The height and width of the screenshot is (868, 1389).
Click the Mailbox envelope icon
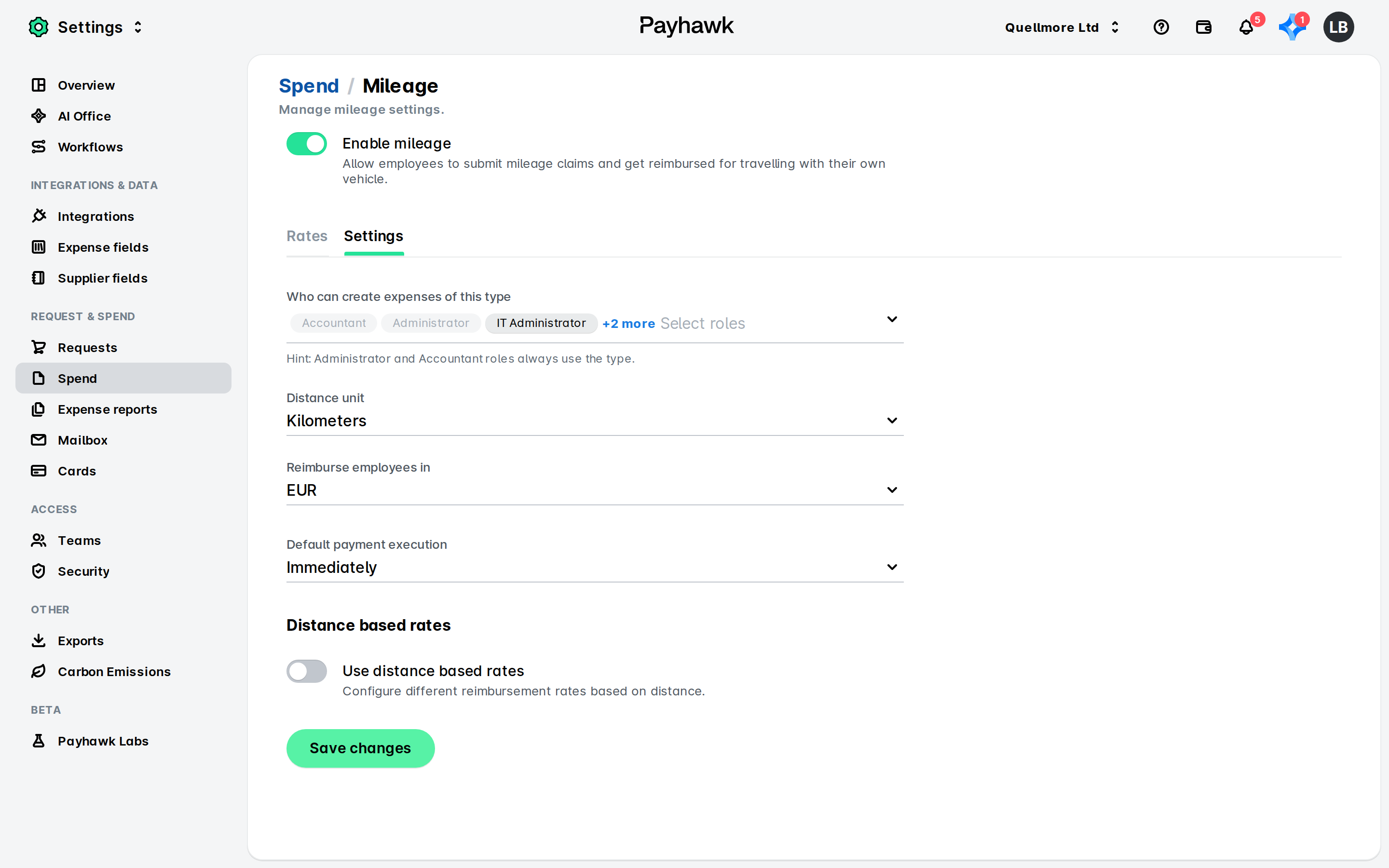point(39,440)
